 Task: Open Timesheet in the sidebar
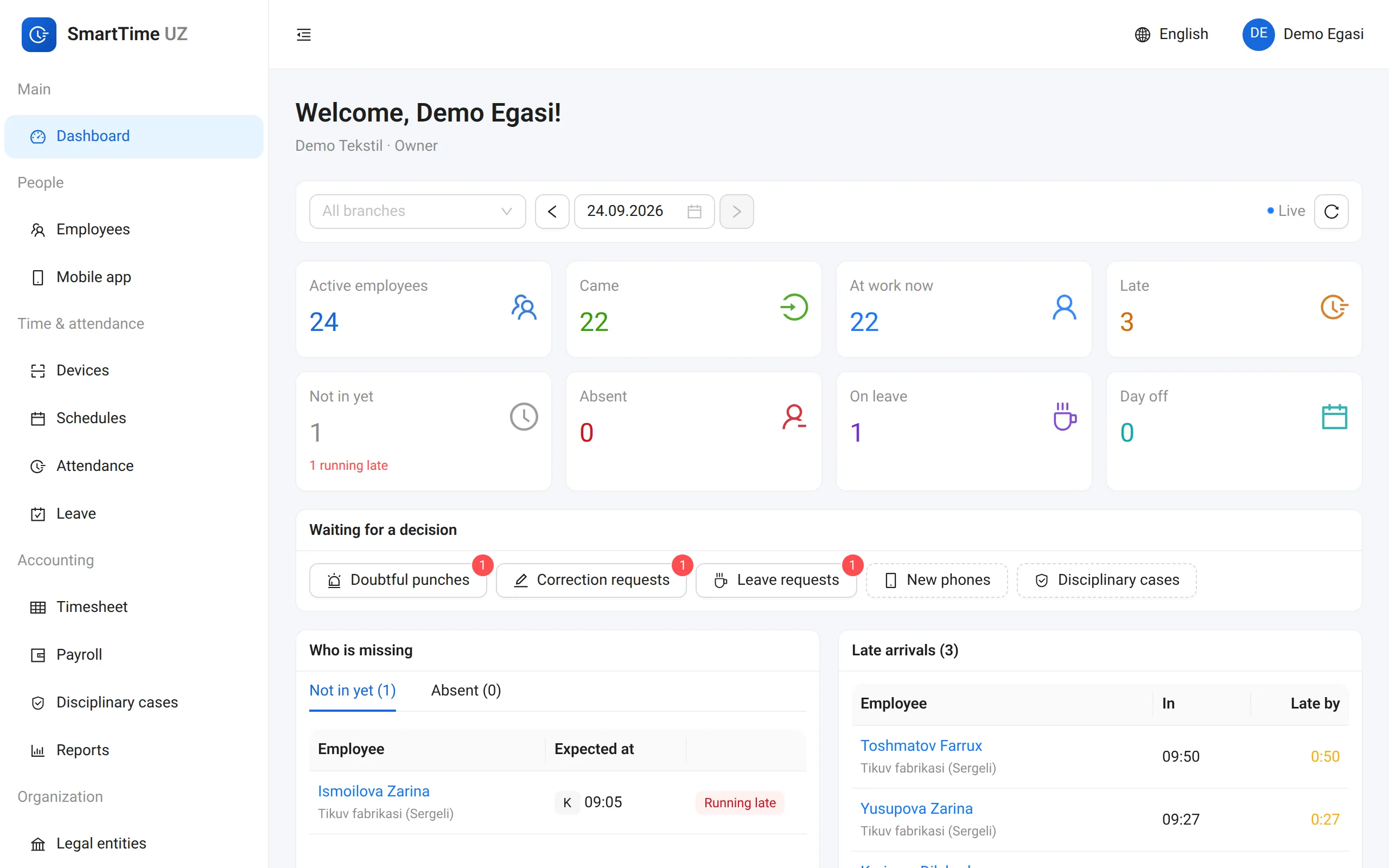pyautogui.click(x=133, y=607)
